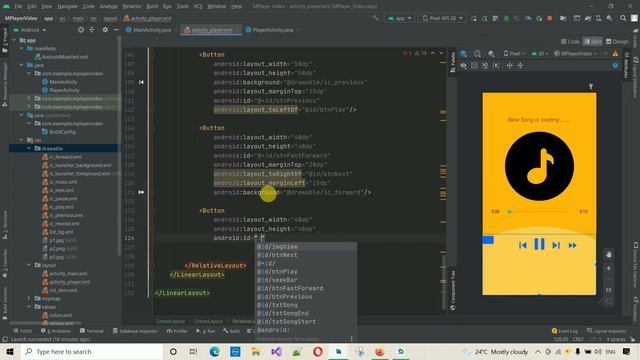The height and width of the screenshot is (360, 640).
Task: Switch to PlayerActivity.java editor tab
Action: (273, 30)
